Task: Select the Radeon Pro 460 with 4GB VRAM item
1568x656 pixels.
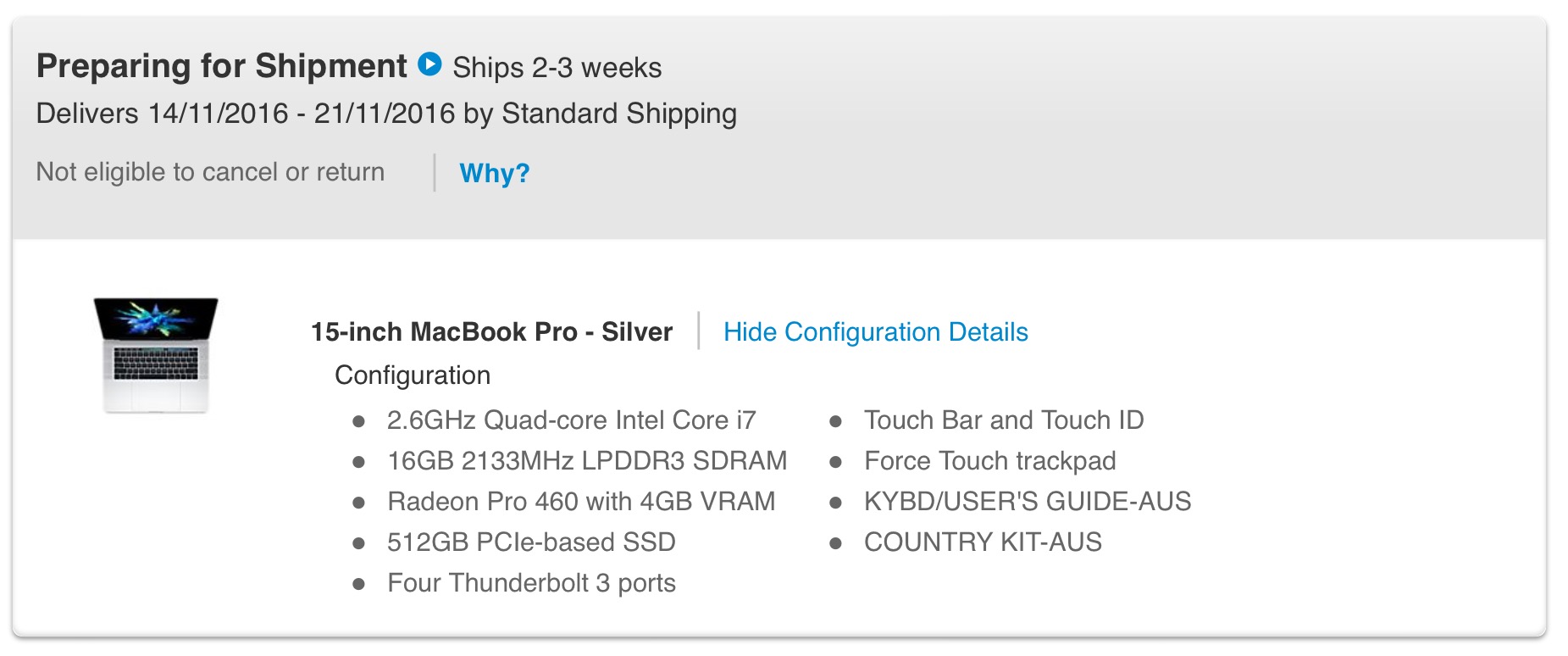Action: click(581, 502)
